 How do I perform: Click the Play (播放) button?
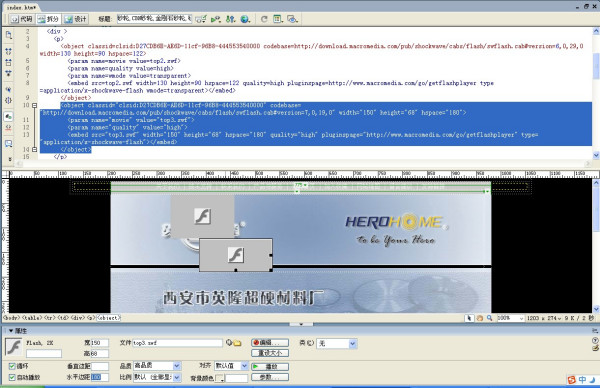coord(270,367)
